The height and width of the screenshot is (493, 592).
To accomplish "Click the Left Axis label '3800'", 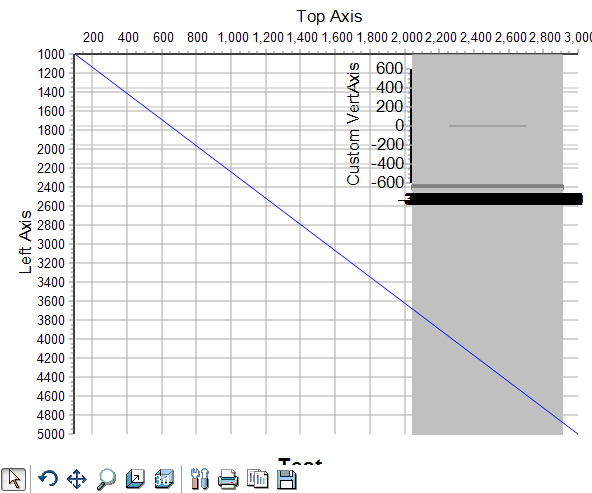I will (51, 320).
